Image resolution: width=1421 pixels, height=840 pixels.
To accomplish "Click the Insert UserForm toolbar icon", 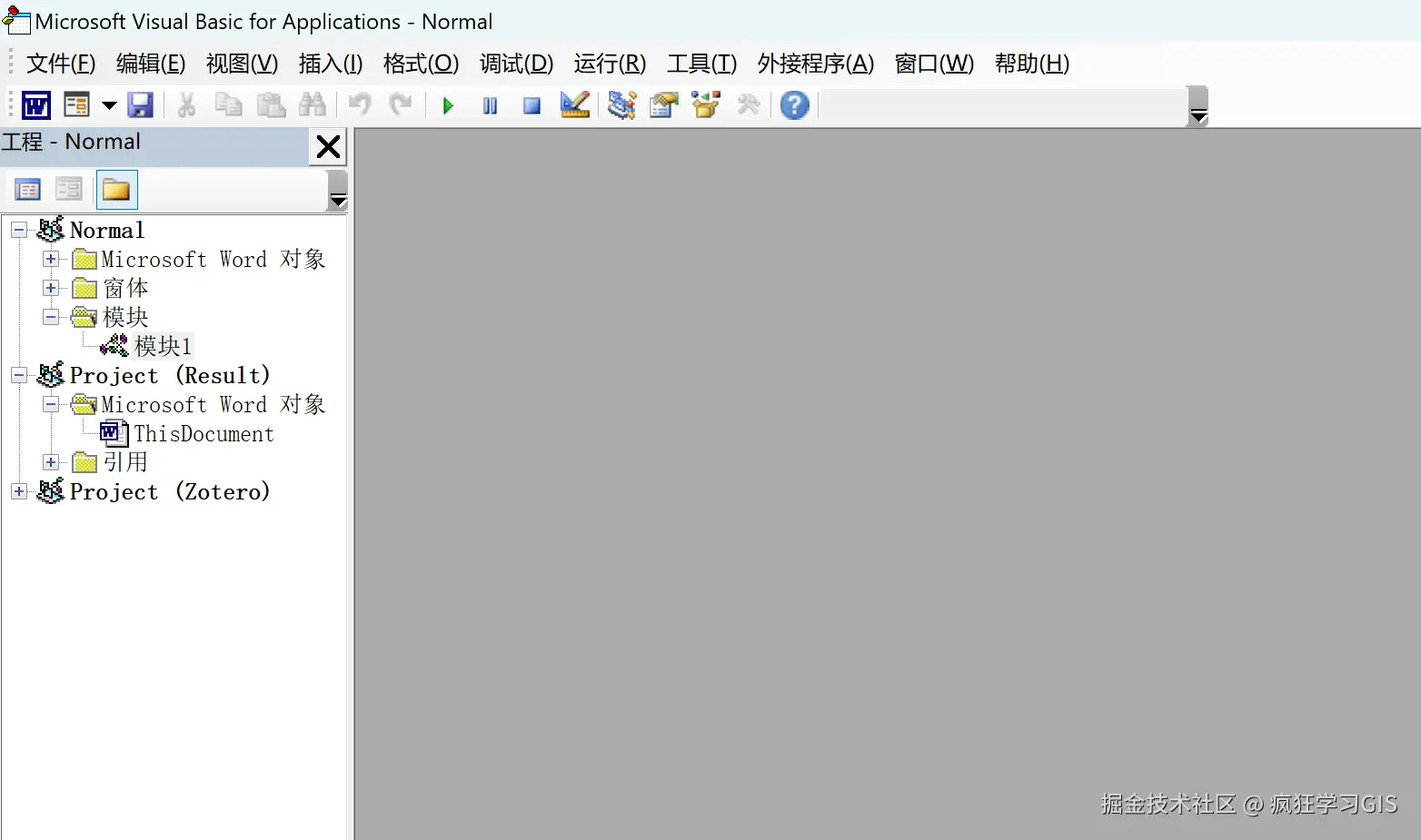I will [77, 105].
